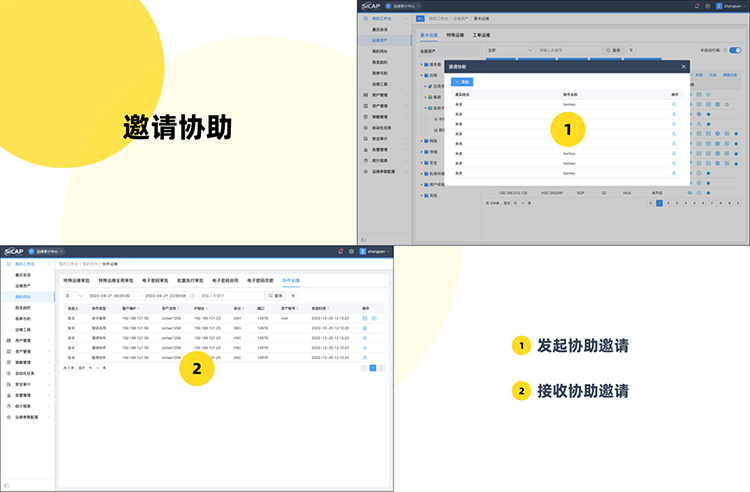The image size is (750, 492).
Task: Click the first action icon in the root row
Action: (x=363, y=317)
